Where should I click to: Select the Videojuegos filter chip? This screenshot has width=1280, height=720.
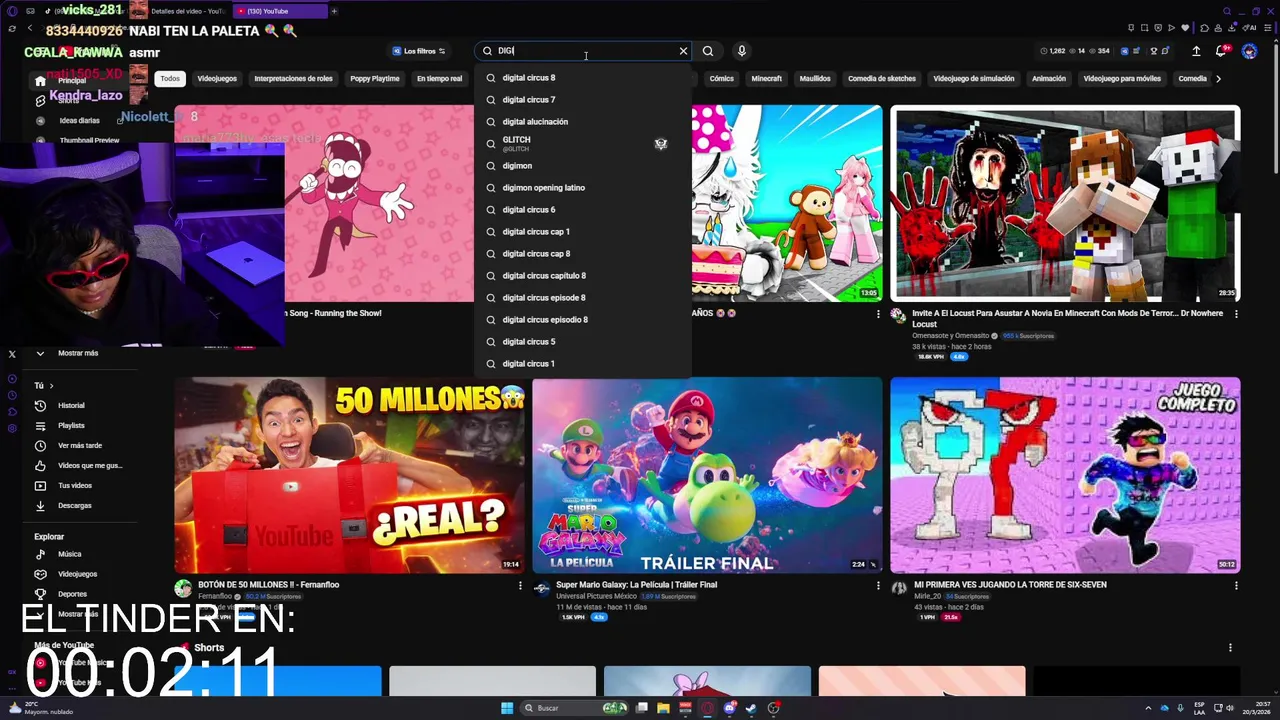(x=217, y=78)
